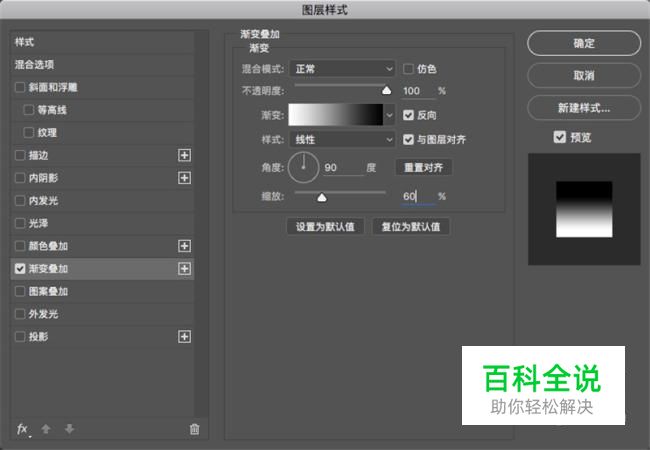Click the 不透明度 opacity slider handle
Image resolution: width=650 pixels, height=450 pixels.
[386, 90]
